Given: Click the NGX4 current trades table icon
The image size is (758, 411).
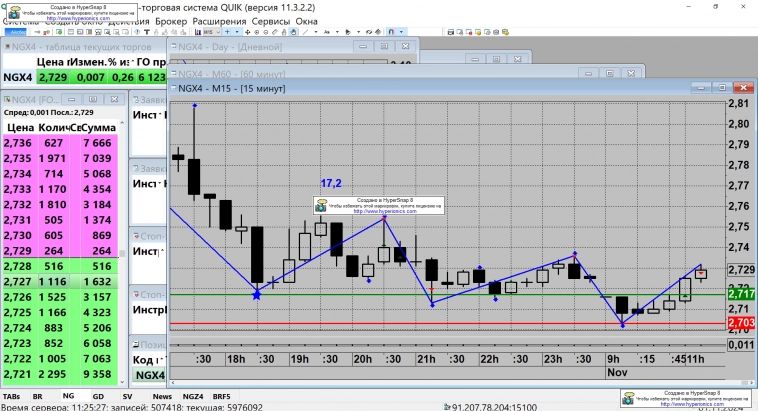Looking at the screenshot, I should (x=6, y=46).
